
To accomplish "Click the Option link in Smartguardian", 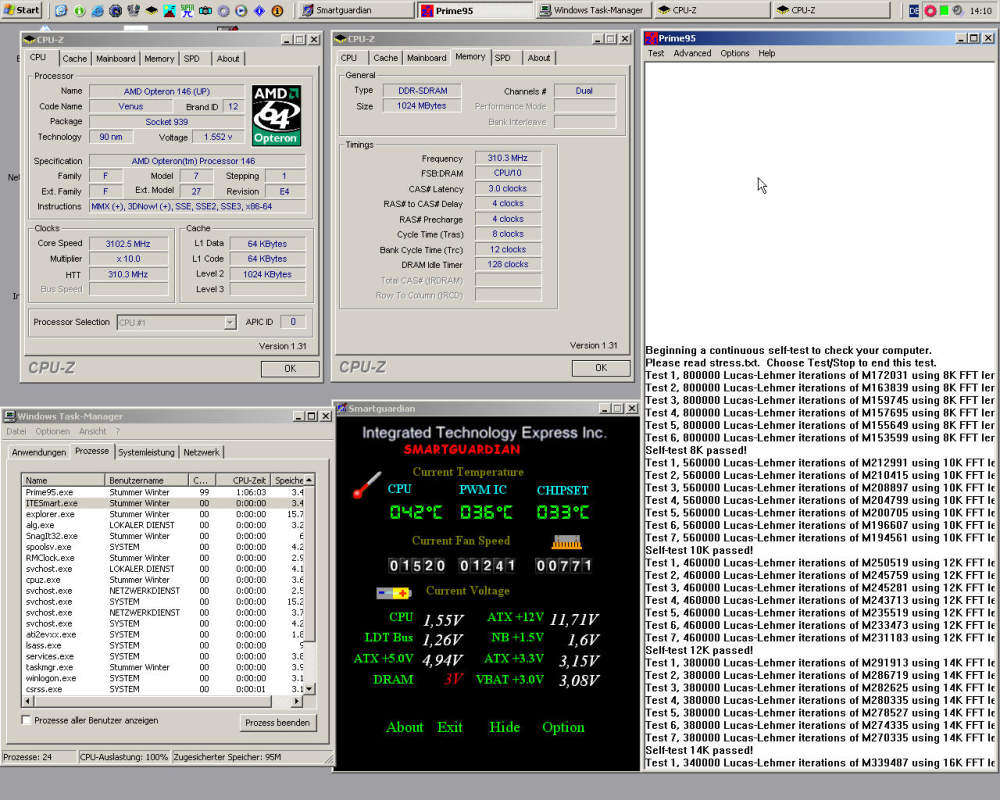I will (x=563, y=727).
